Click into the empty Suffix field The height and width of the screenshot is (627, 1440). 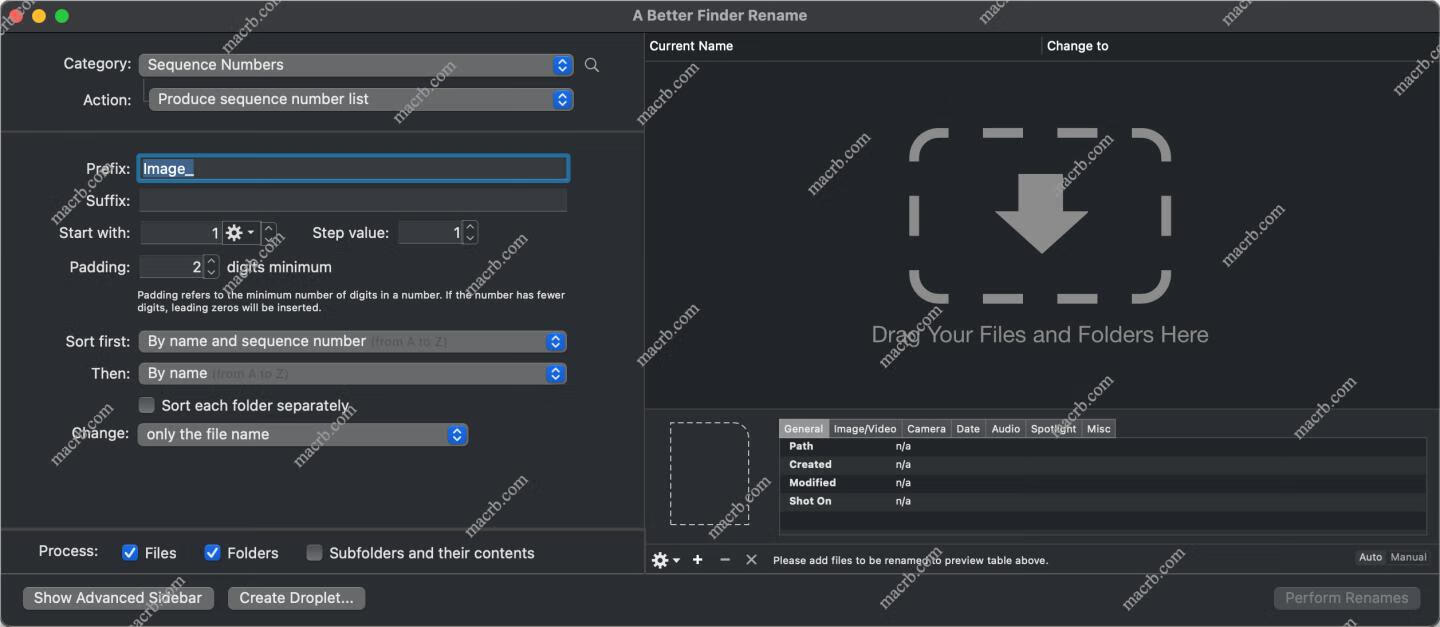[x=353, y=200]
